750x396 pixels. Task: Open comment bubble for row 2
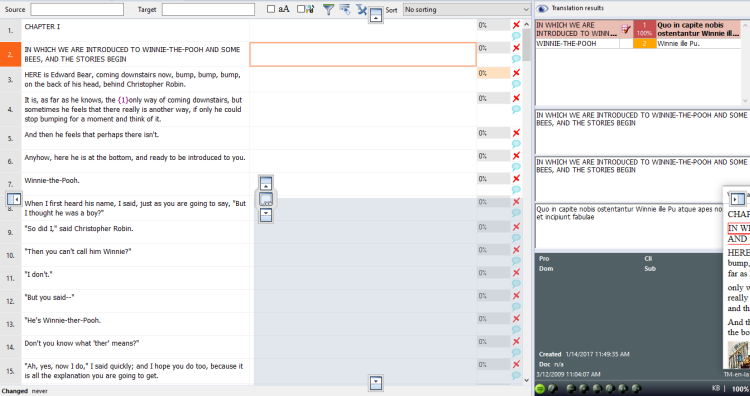coord(516,59)
